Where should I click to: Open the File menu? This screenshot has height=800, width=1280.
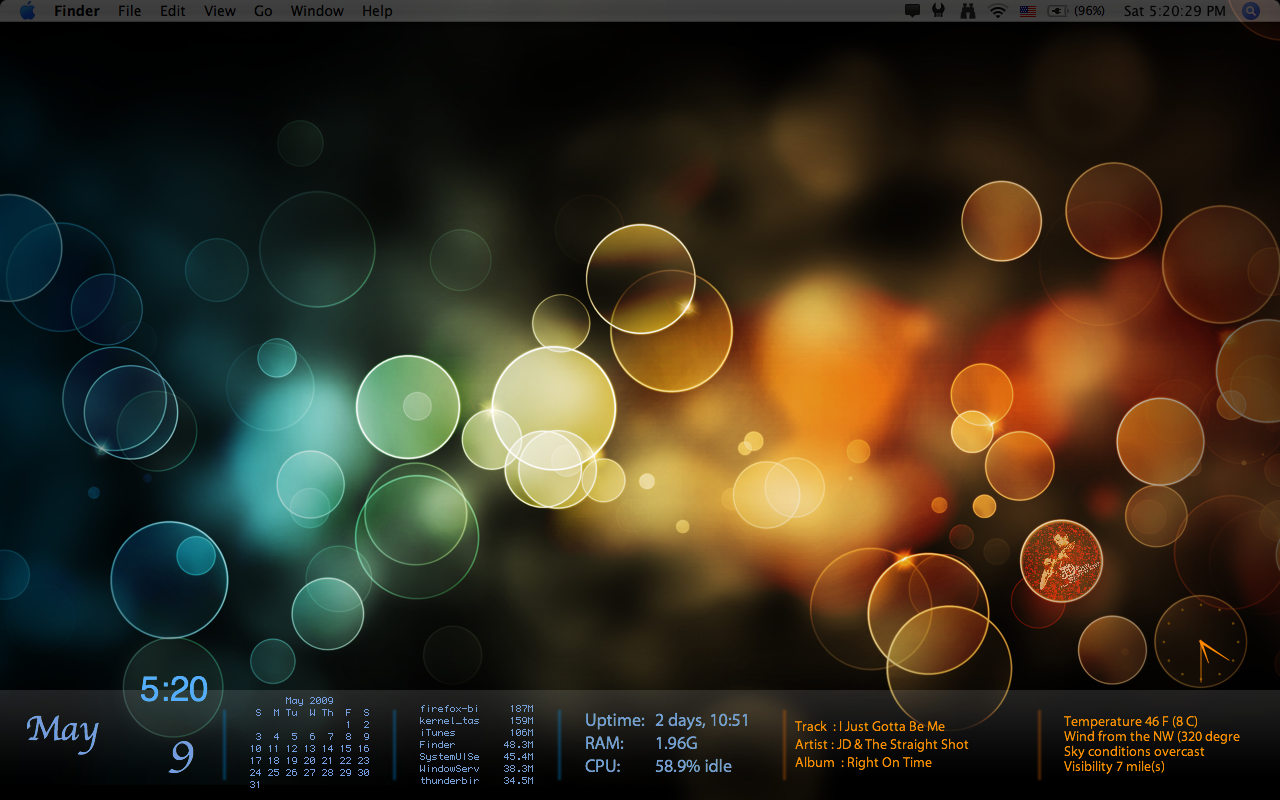click(129, 11)
